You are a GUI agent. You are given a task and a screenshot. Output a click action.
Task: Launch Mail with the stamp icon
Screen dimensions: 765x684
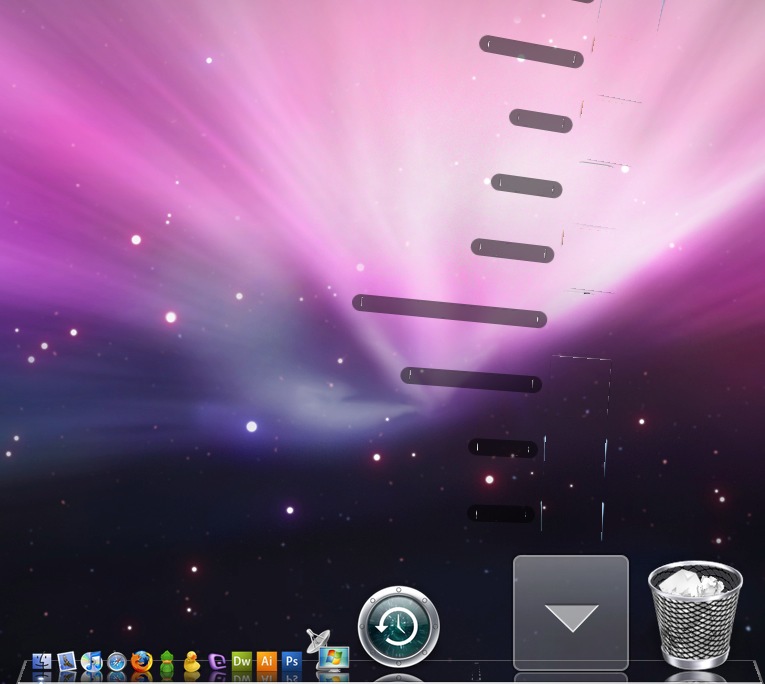[x=67, y=662]
